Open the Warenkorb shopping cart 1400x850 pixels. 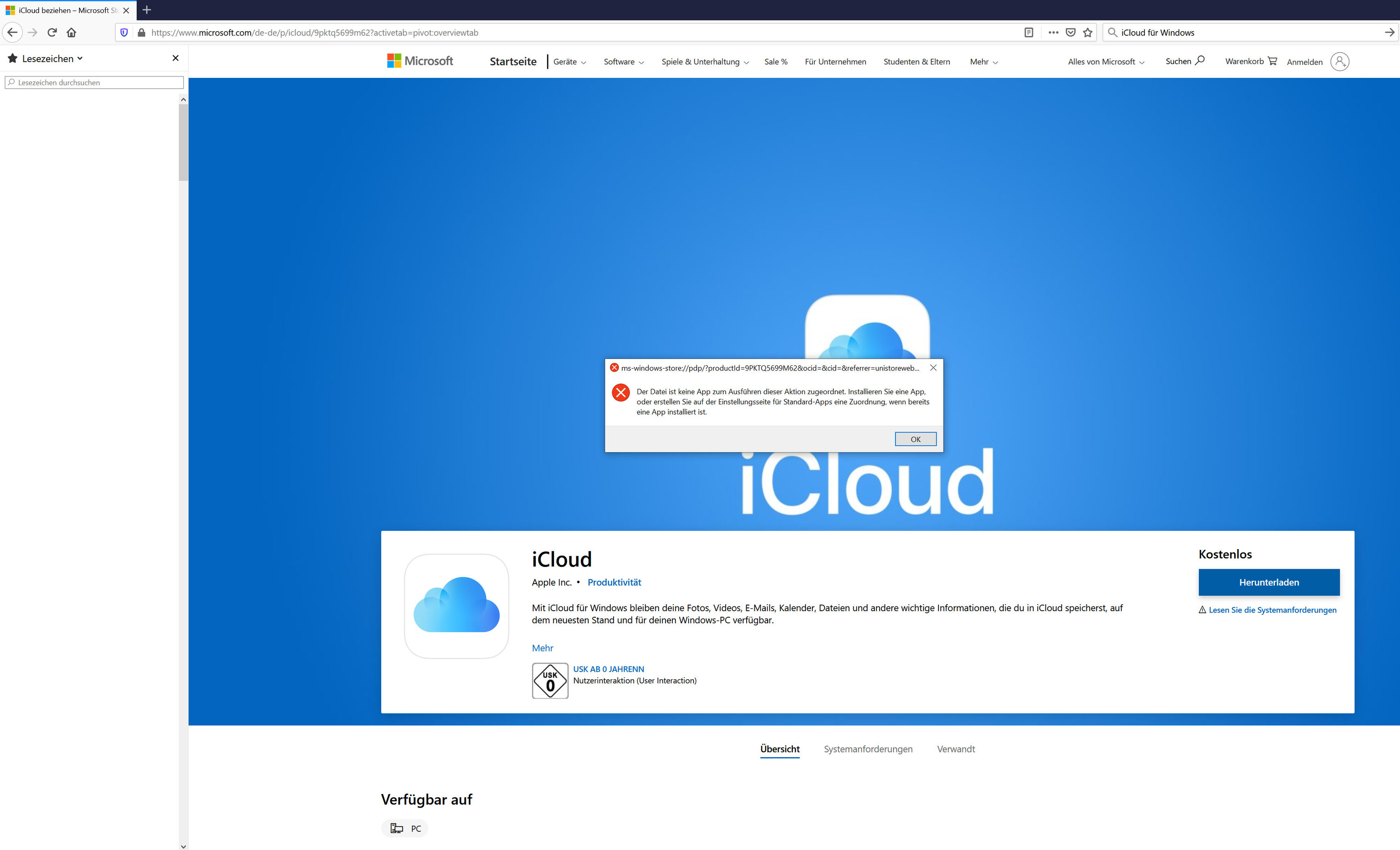pyautogui.click(x=1251, y=62)
